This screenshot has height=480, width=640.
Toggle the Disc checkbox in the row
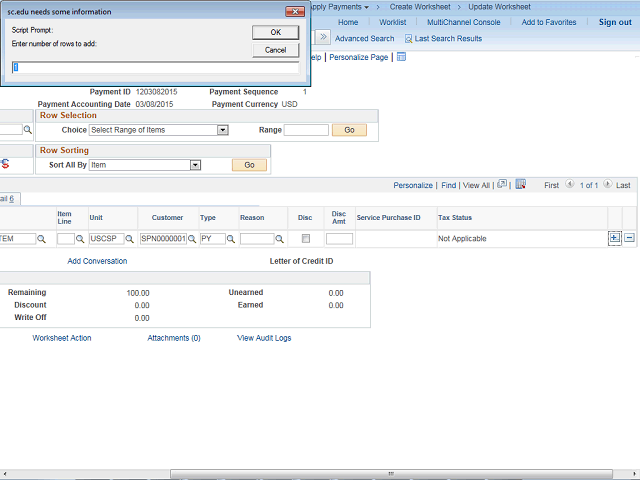[306, 239]
